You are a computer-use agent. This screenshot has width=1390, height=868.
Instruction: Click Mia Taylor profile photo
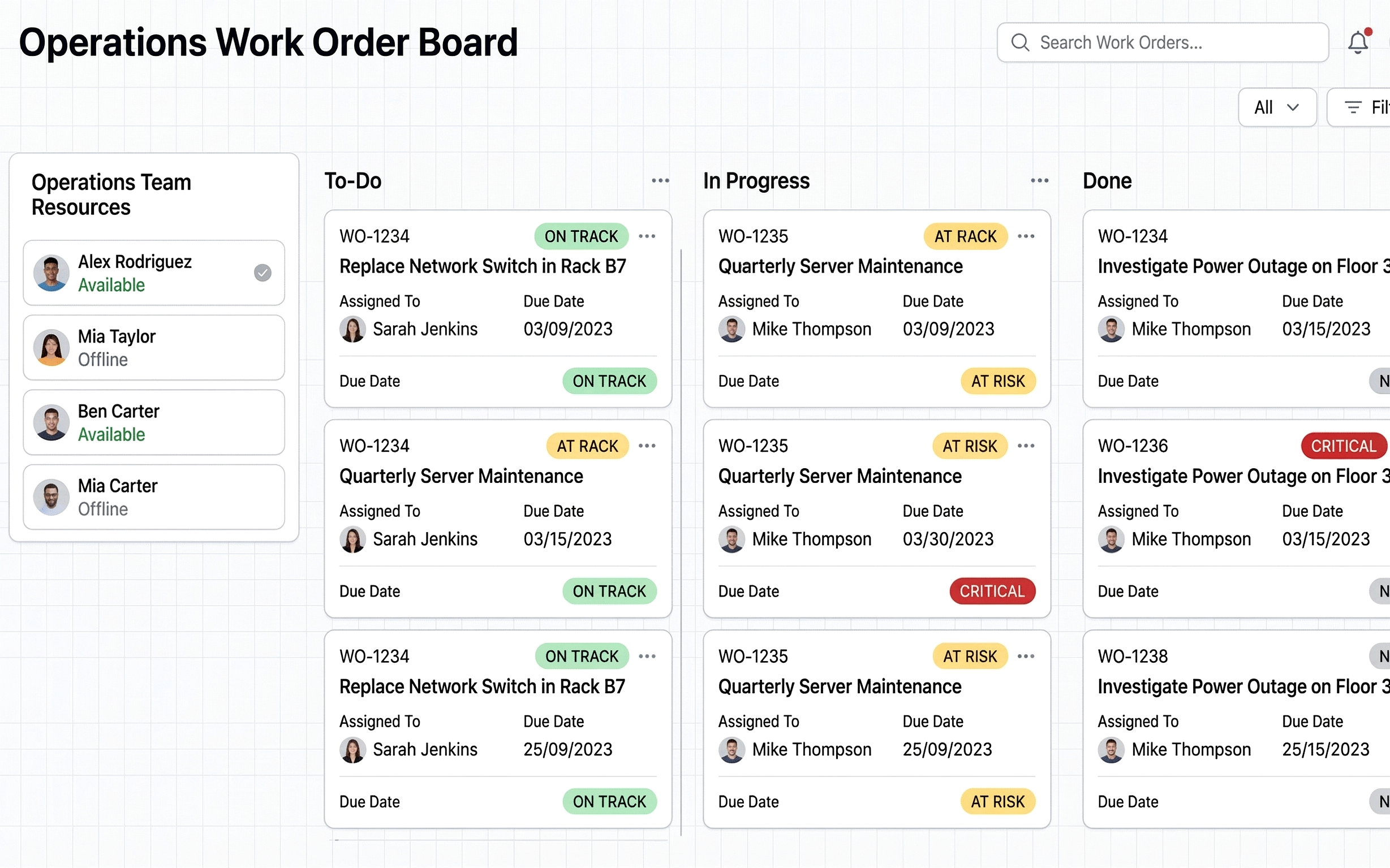click(51, 347)
